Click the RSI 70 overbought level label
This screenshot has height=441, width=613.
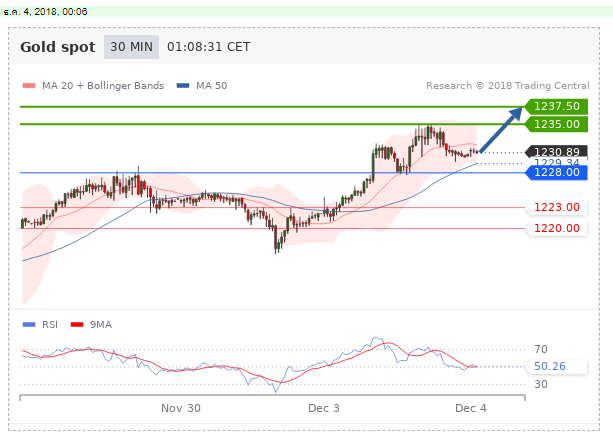tap(543, 349)
